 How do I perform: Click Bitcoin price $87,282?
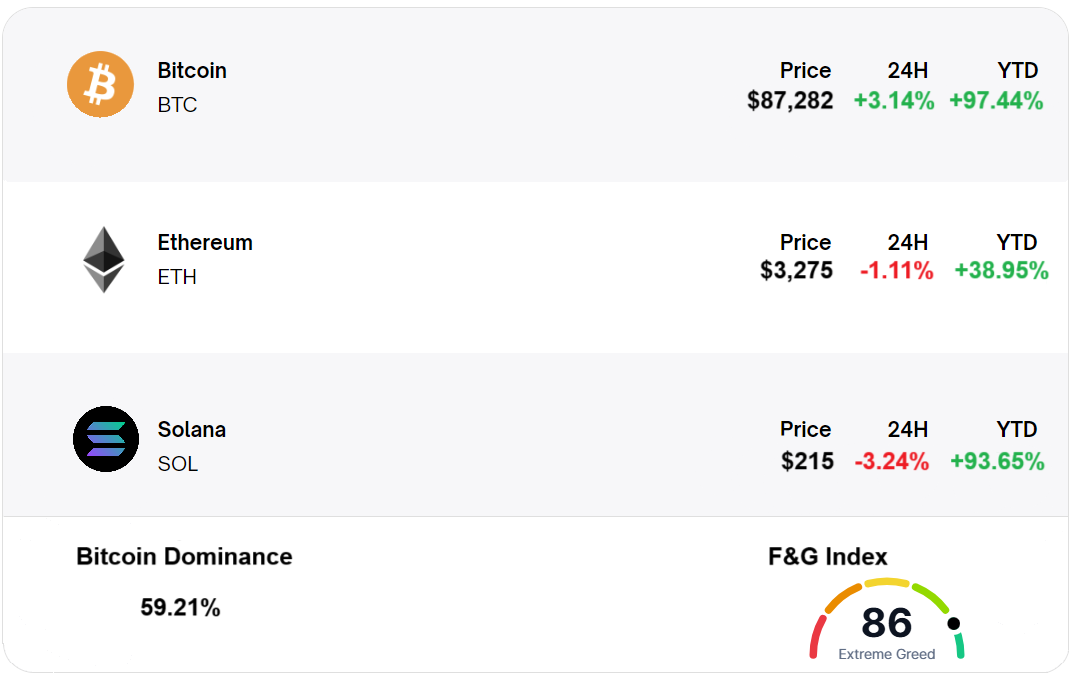click(790, 101)
